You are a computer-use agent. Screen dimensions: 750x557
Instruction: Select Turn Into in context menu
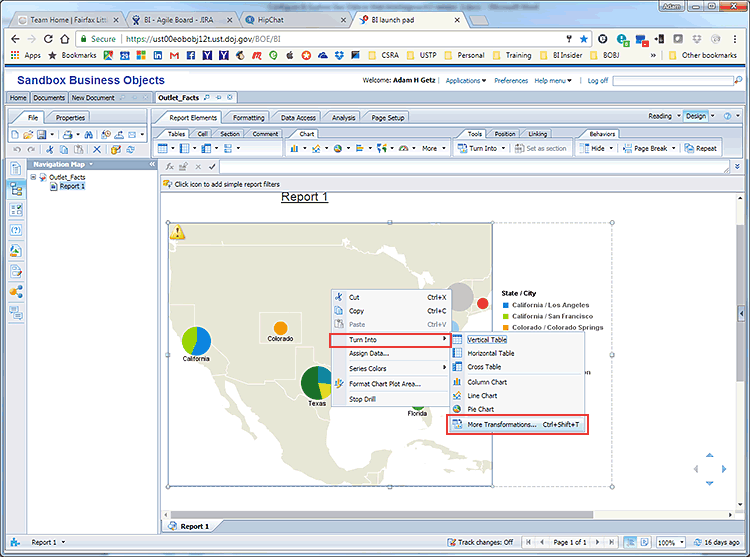click(390, 340)
